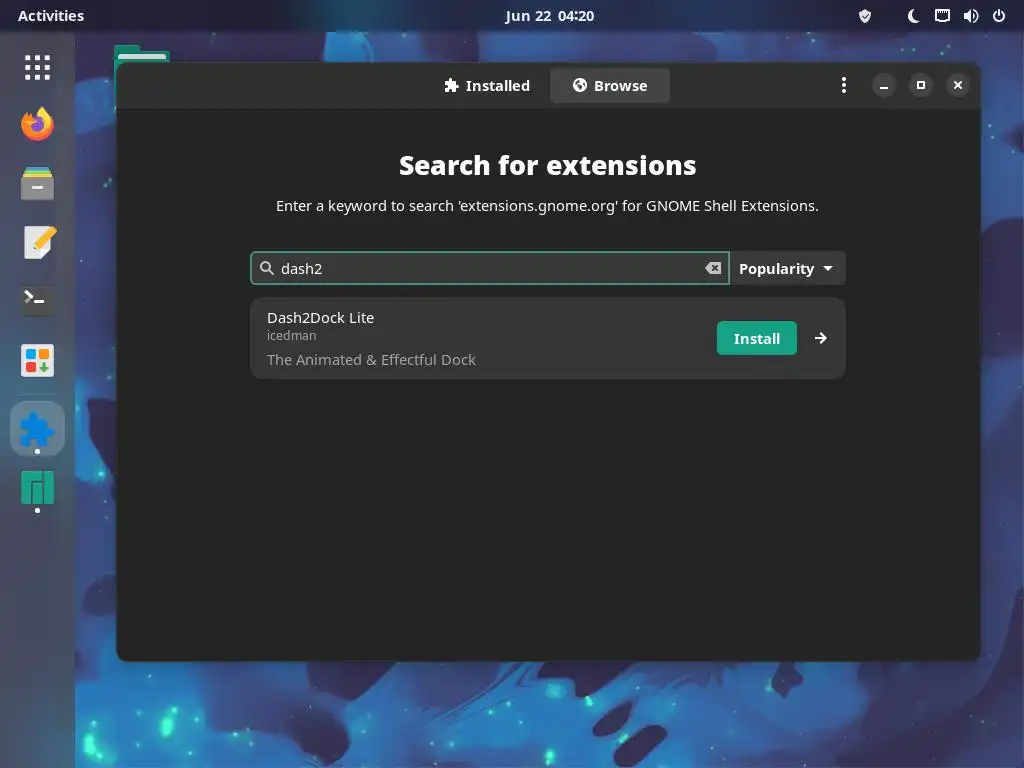Screen dimensions: 1024x768
Task: Open the three-dot main menu
Action: tap(844, 85)
